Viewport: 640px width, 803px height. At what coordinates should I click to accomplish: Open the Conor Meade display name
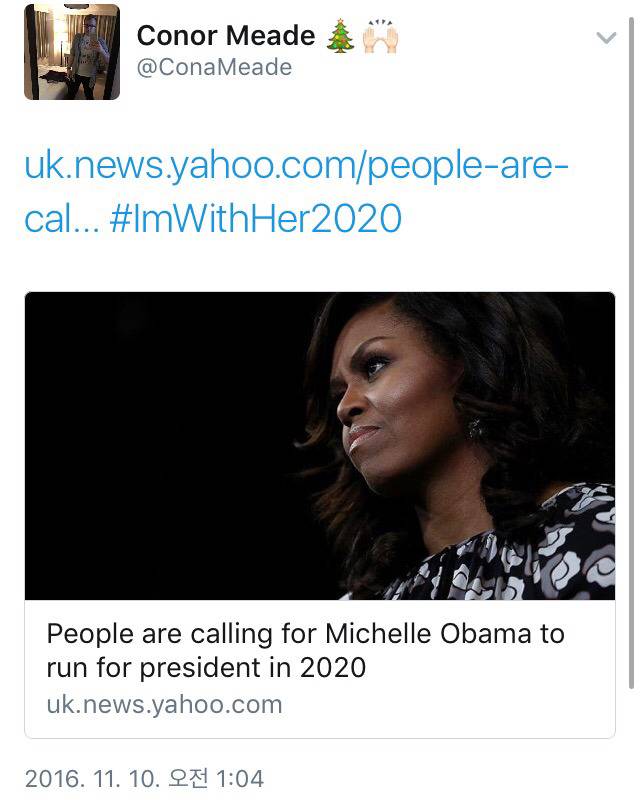coord(225,36)
